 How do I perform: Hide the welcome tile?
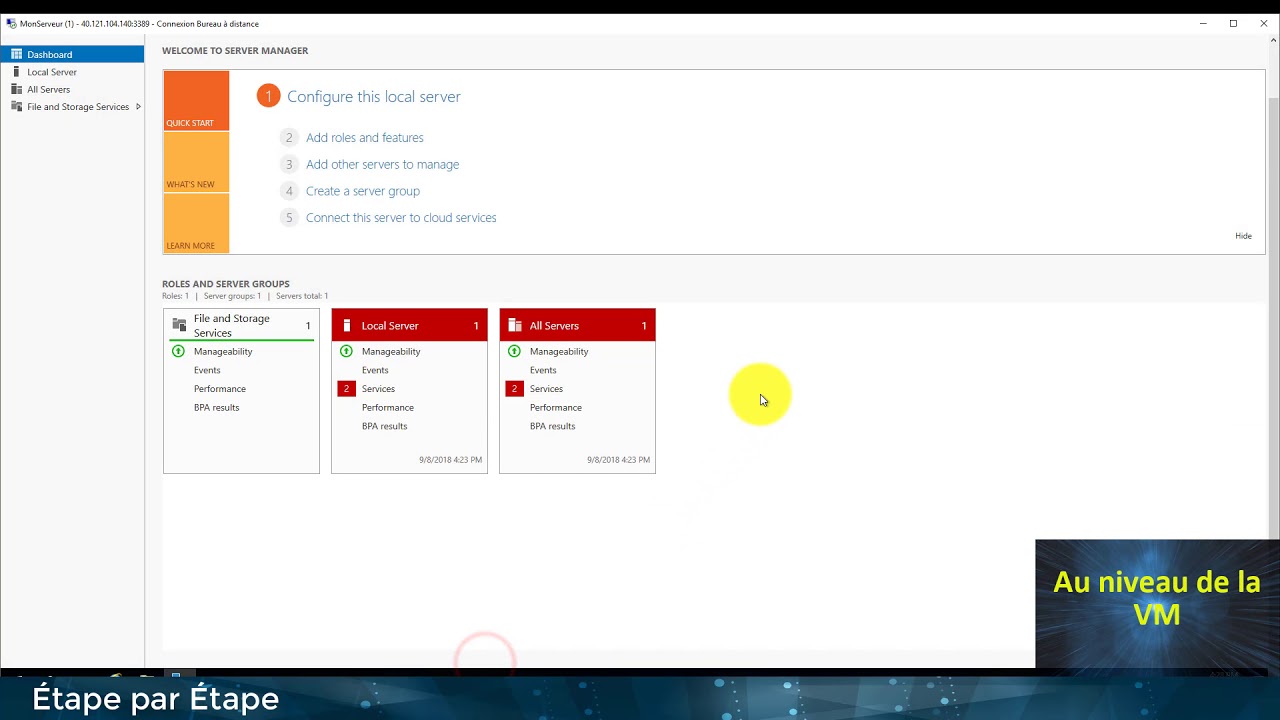click(1243, 236)
